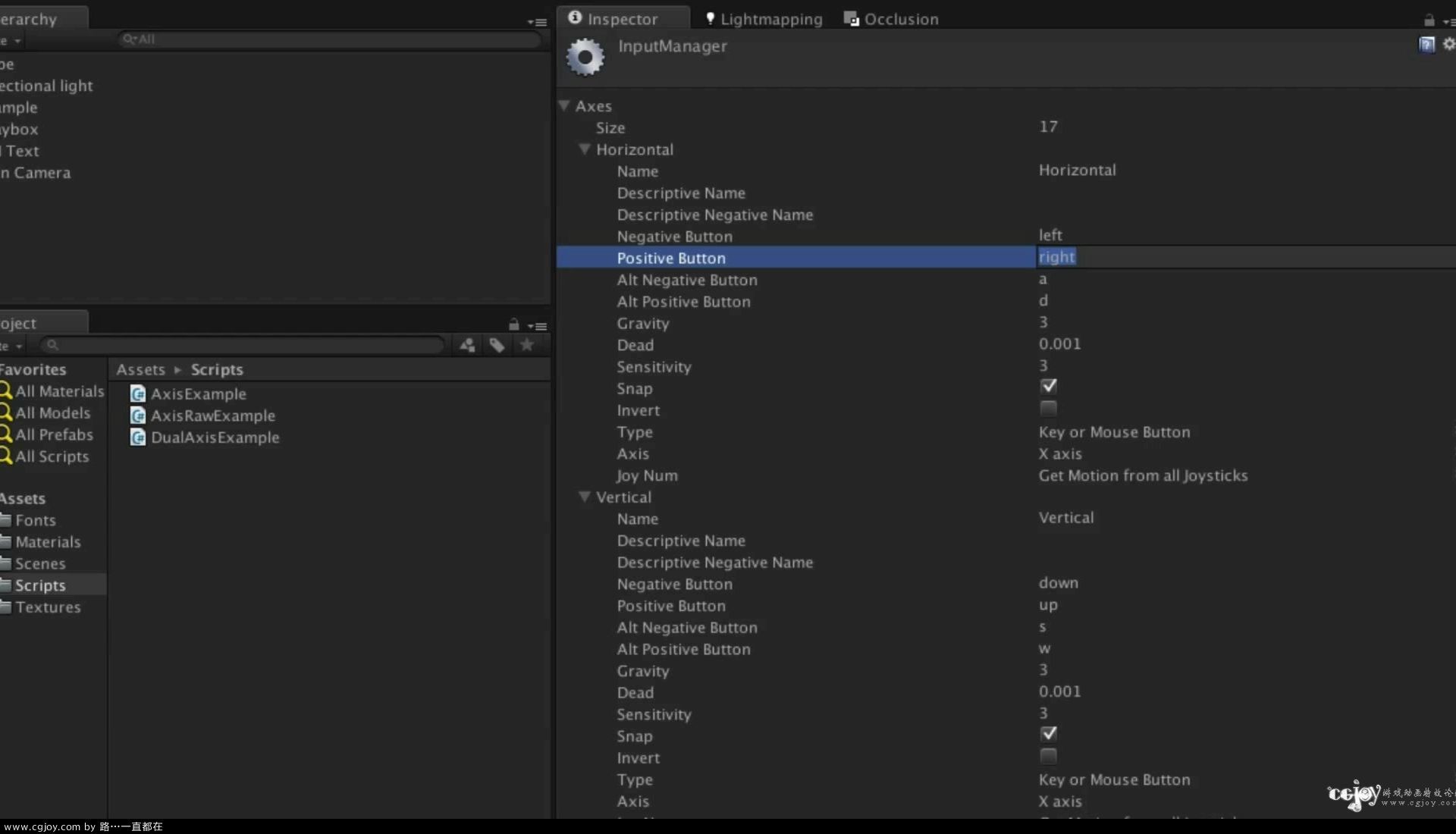Select DualAxisExample script file

215,437
